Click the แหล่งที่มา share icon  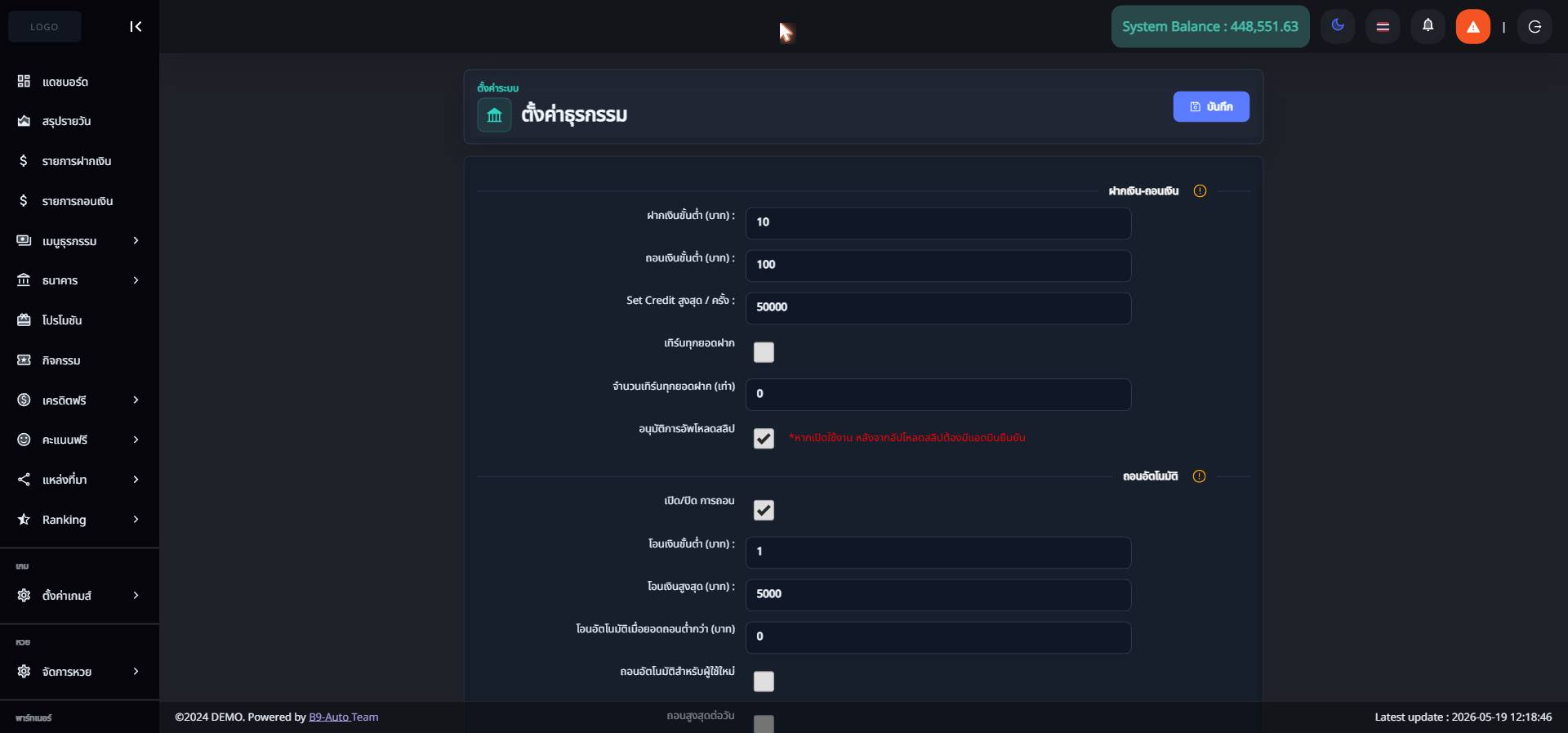point(24,480)
